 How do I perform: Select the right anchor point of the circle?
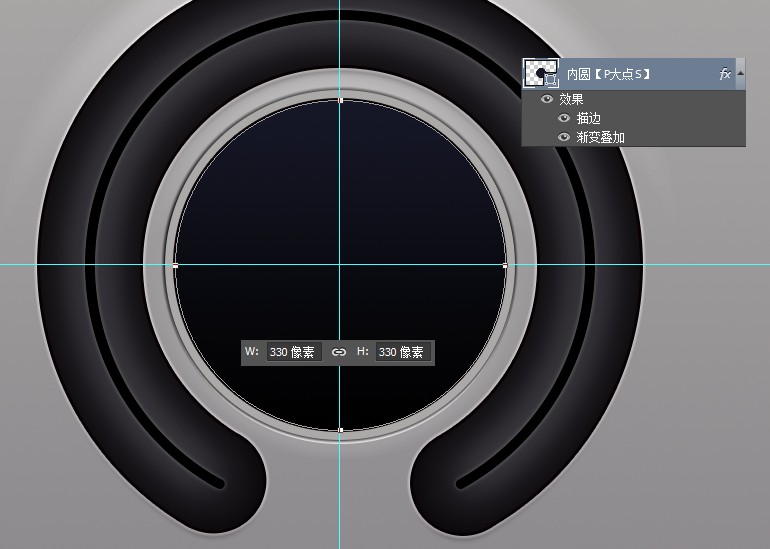[506, 265]
